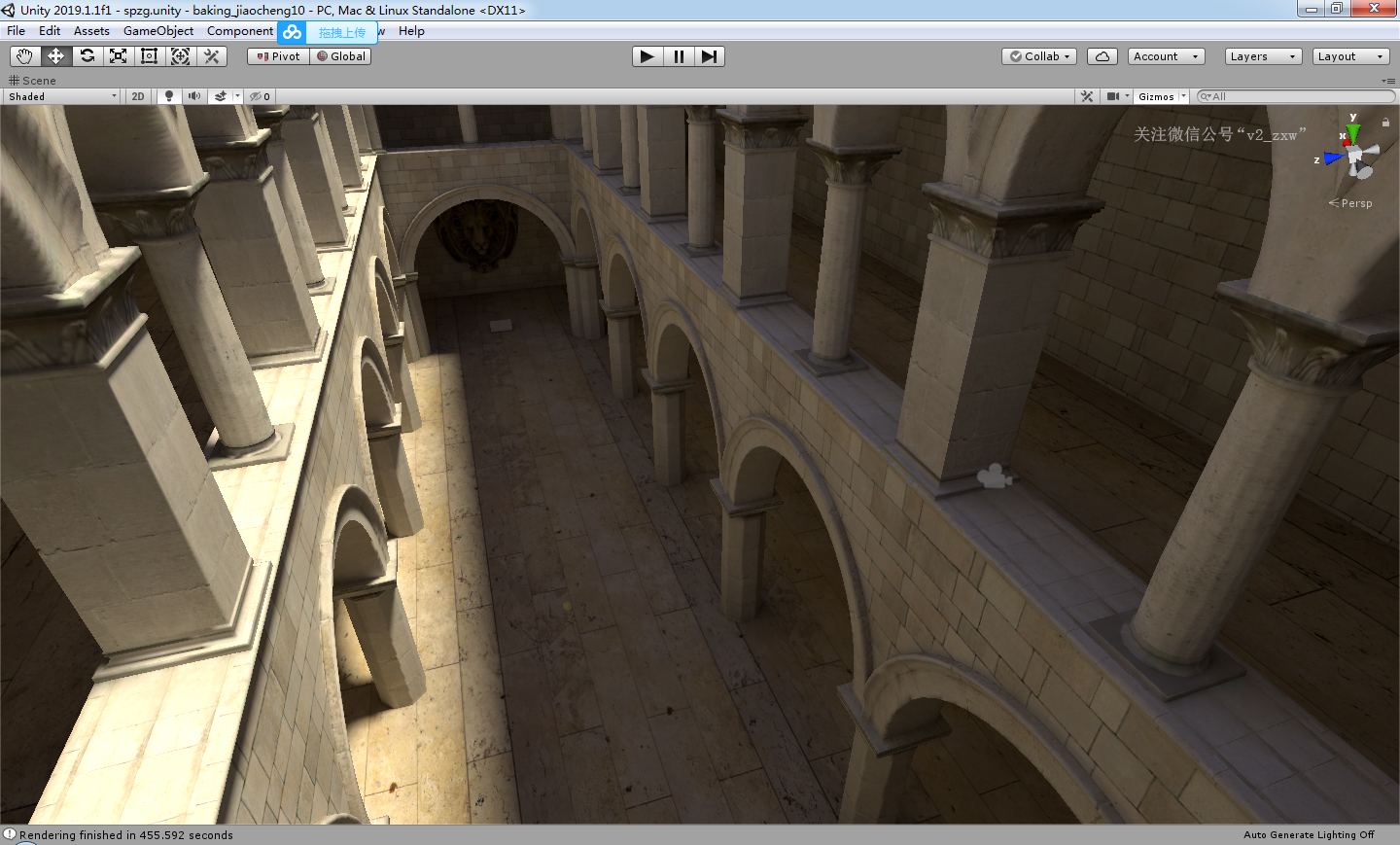Open the Account dropdown
1400x845 pixels.
(1167, 56)
